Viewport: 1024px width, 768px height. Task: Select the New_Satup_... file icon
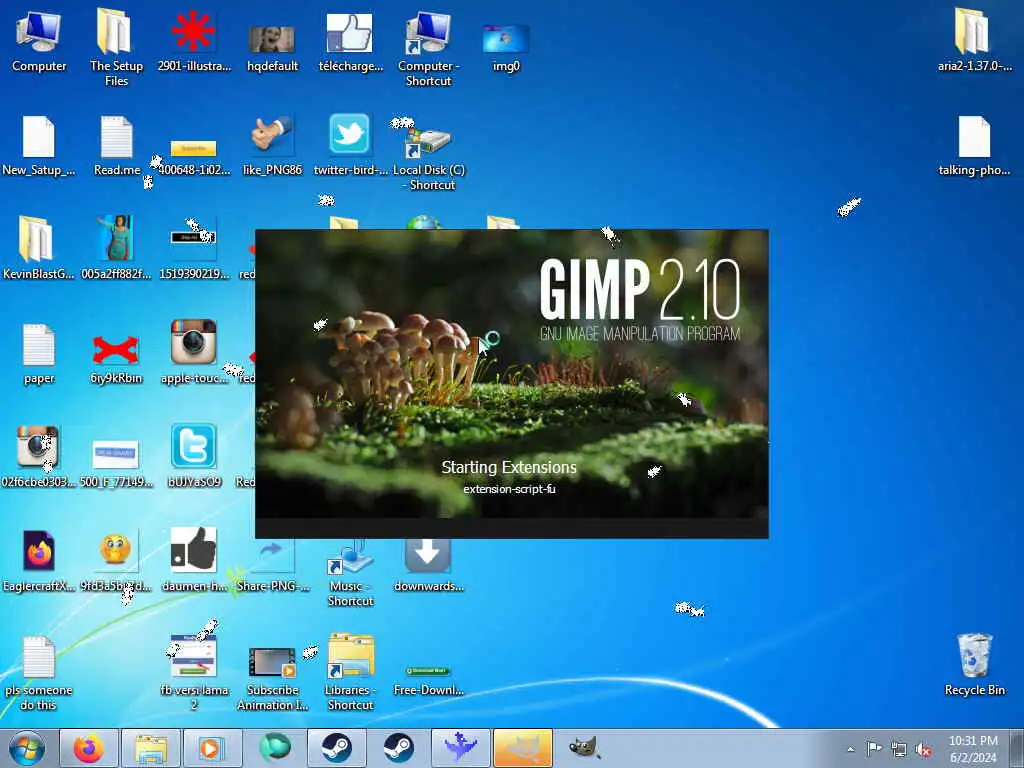[39, 145]
